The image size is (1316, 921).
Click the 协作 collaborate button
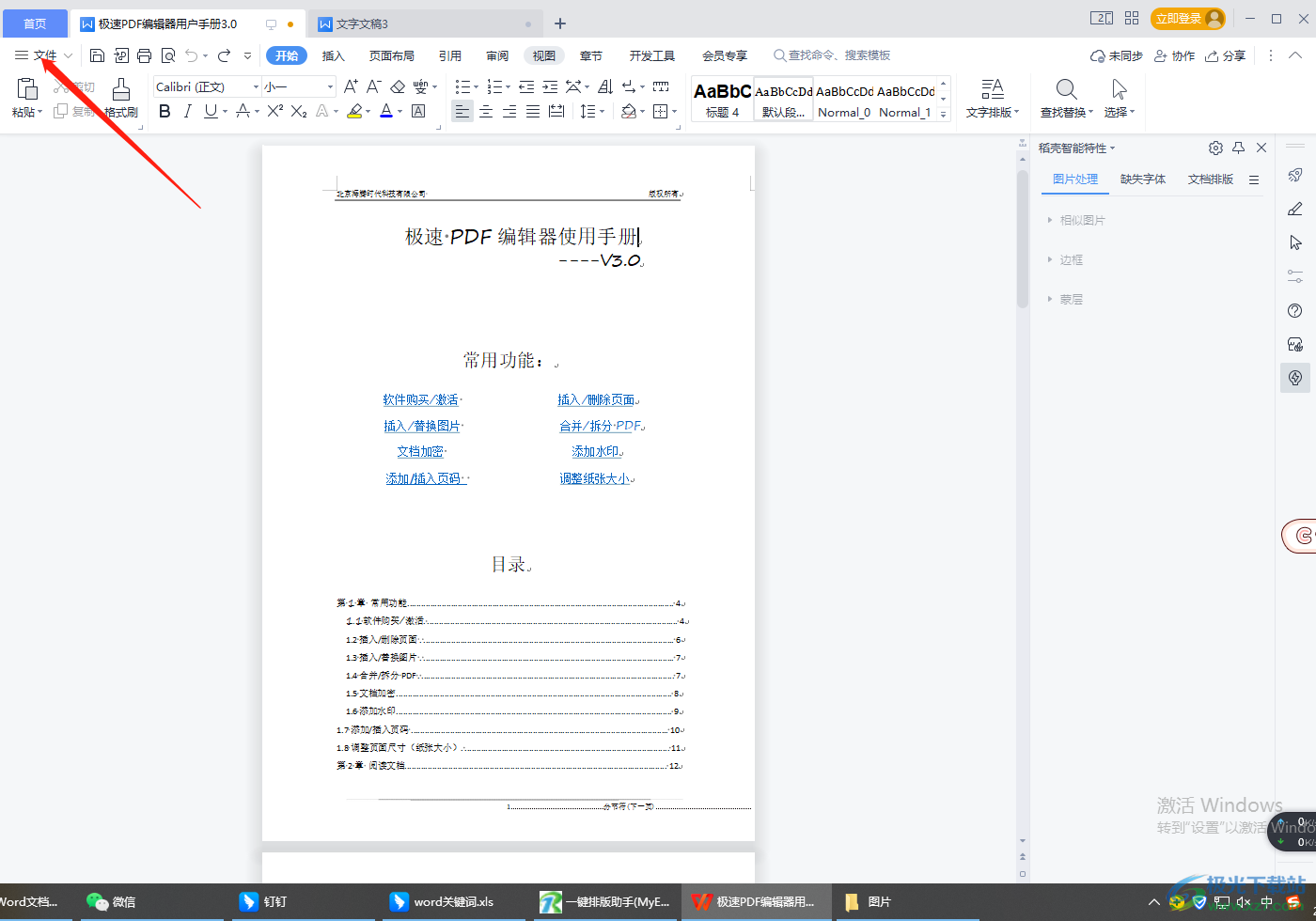pos(1175,55)
